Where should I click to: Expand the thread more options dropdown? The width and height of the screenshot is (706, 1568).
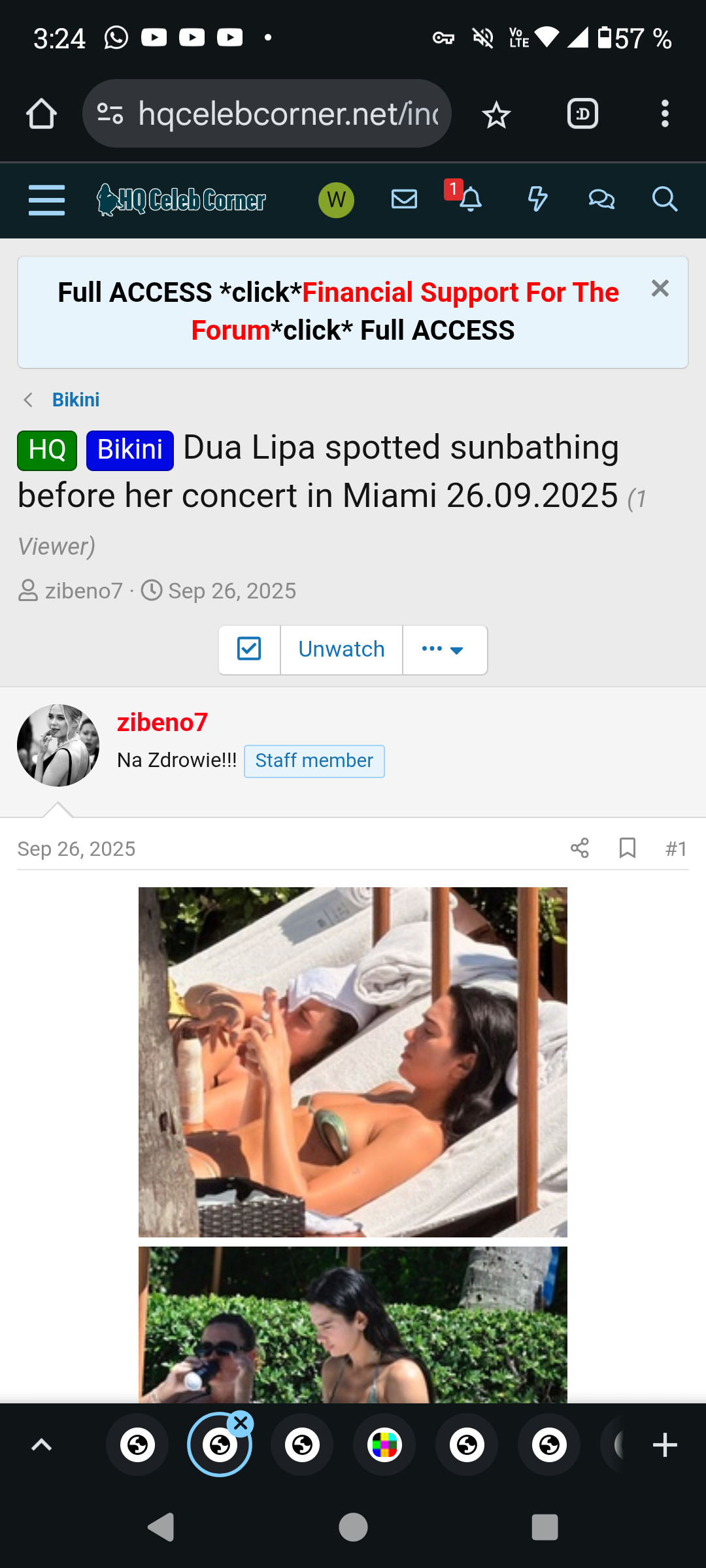[x=444, y=649]
